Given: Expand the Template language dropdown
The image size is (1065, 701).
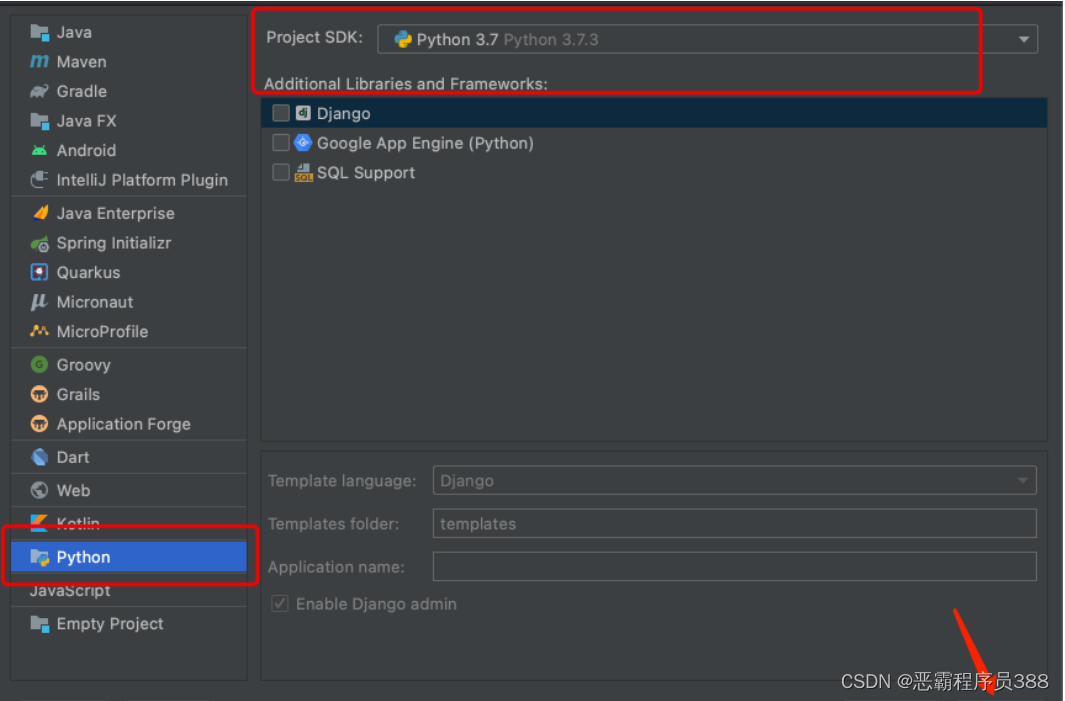Looking at the screenshot, I should click(x=1022, y=481).
